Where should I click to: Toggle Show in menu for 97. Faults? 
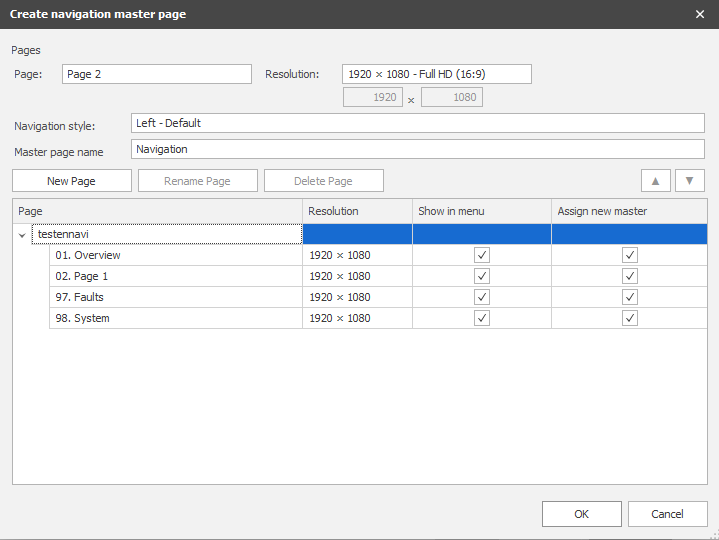pyautogui.click(x=481, y=297)
